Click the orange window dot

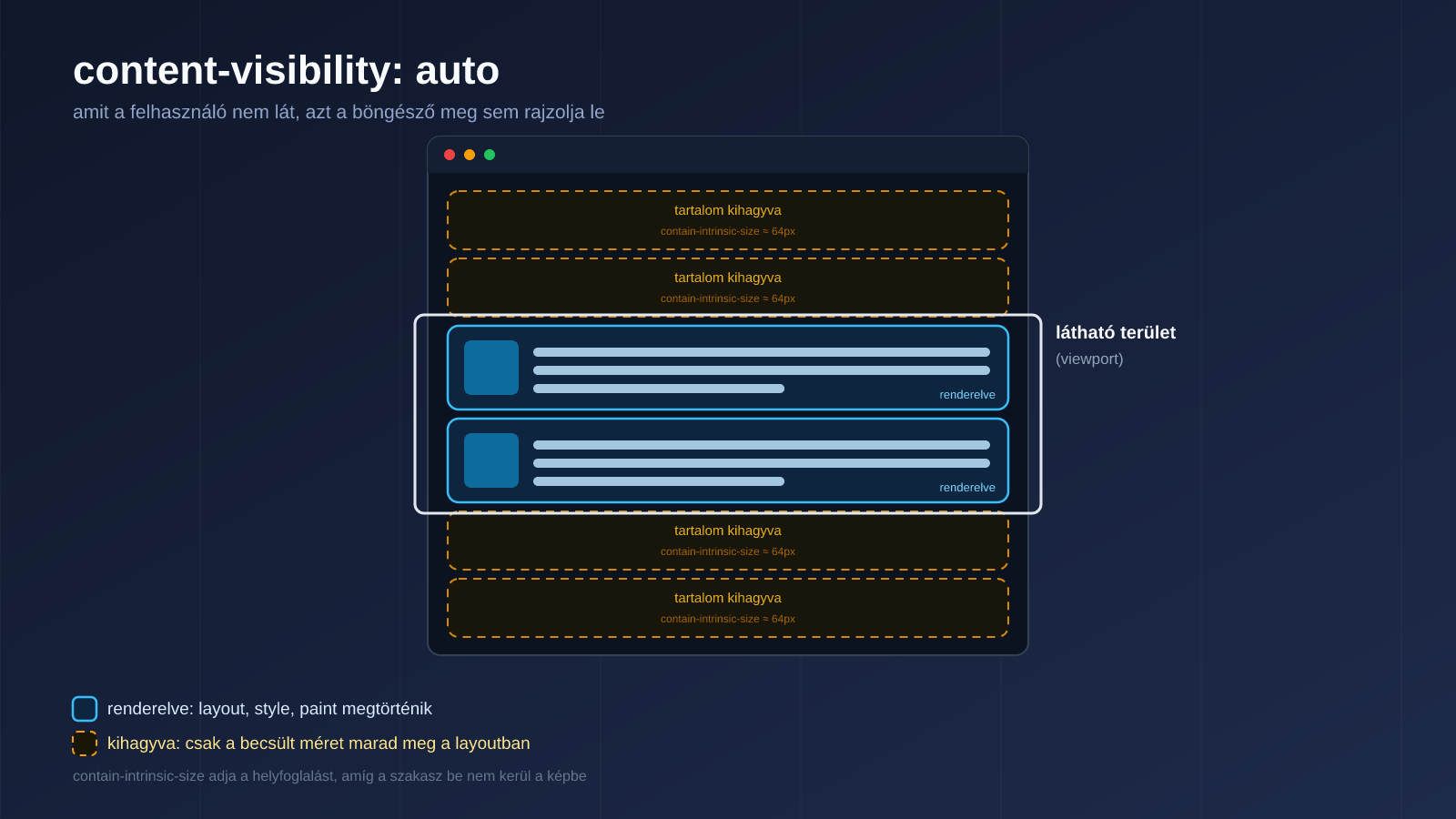pos(470,155)
